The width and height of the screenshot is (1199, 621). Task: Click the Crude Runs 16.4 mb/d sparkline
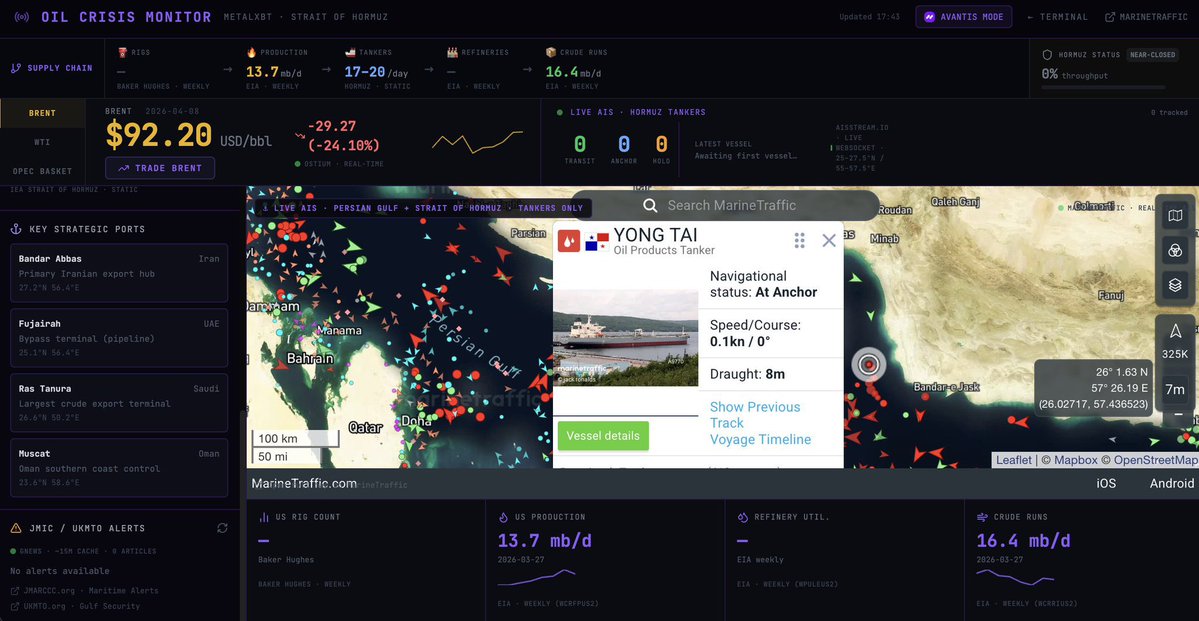(1015, 577)
